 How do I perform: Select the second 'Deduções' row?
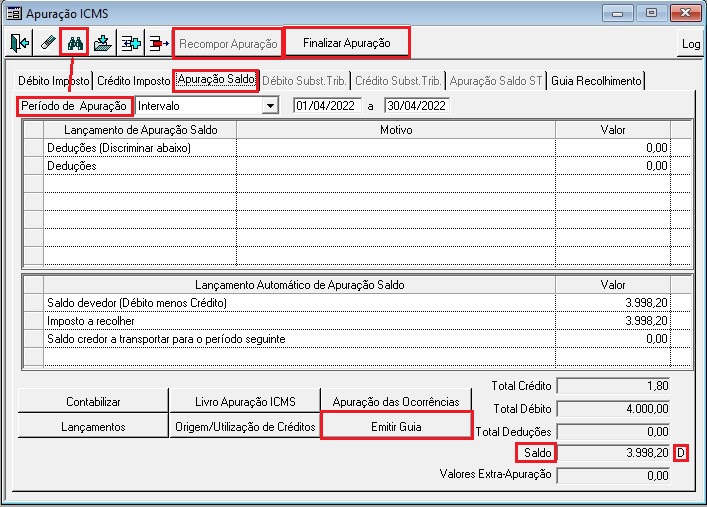point(357,166)
